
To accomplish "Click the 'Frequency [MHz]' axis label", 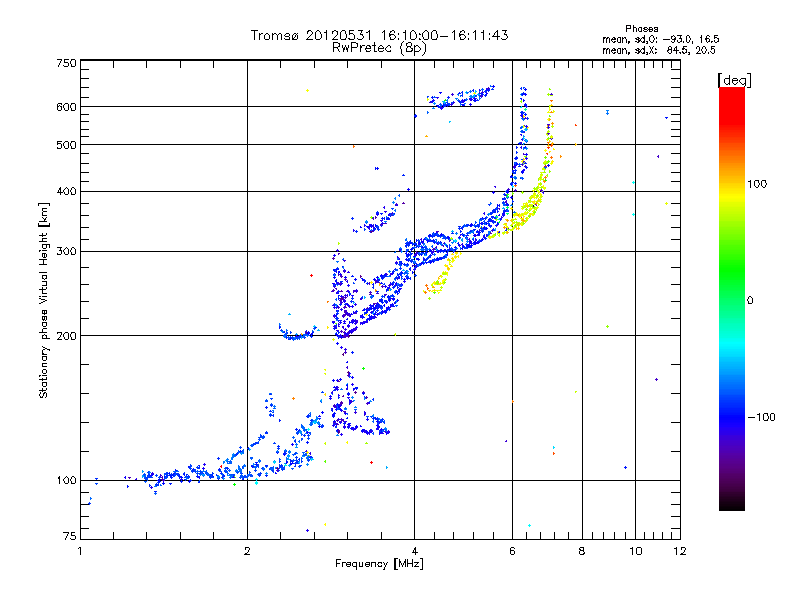I will [x=379, y=564].
